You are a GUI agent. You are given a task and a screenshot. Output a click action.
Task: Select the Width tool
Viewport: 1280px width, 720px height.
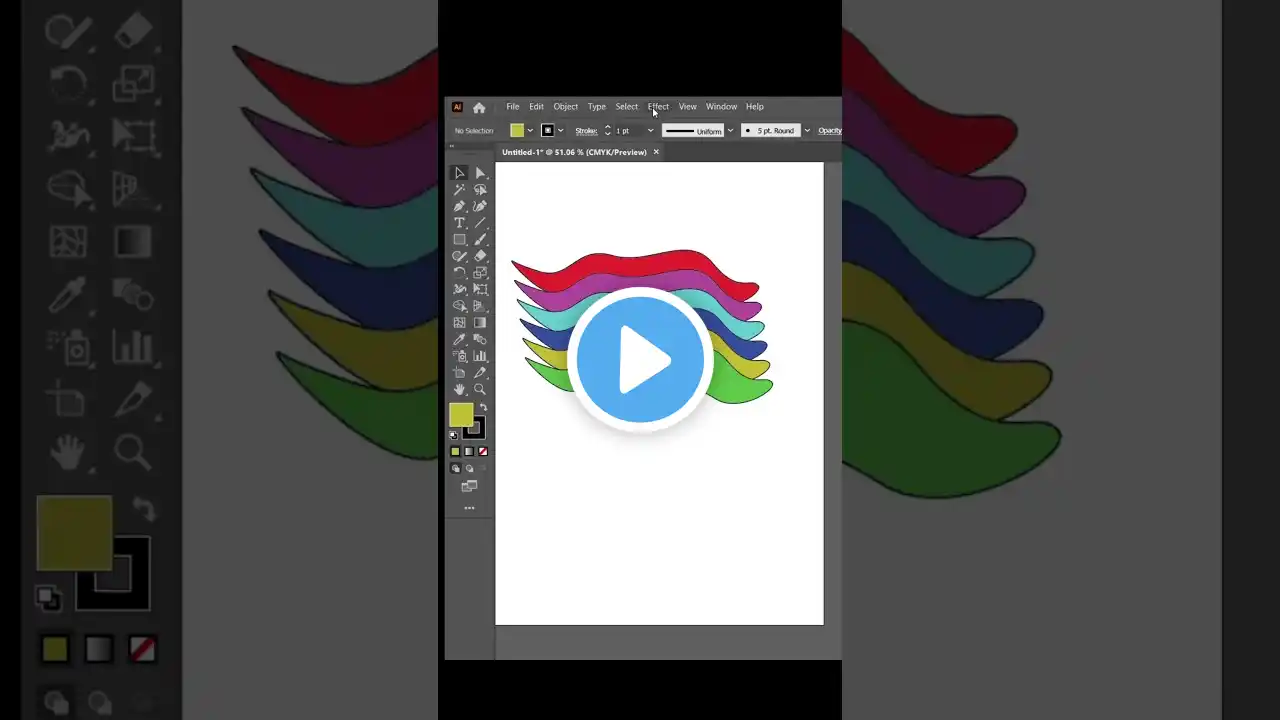(x=459, y=290)
